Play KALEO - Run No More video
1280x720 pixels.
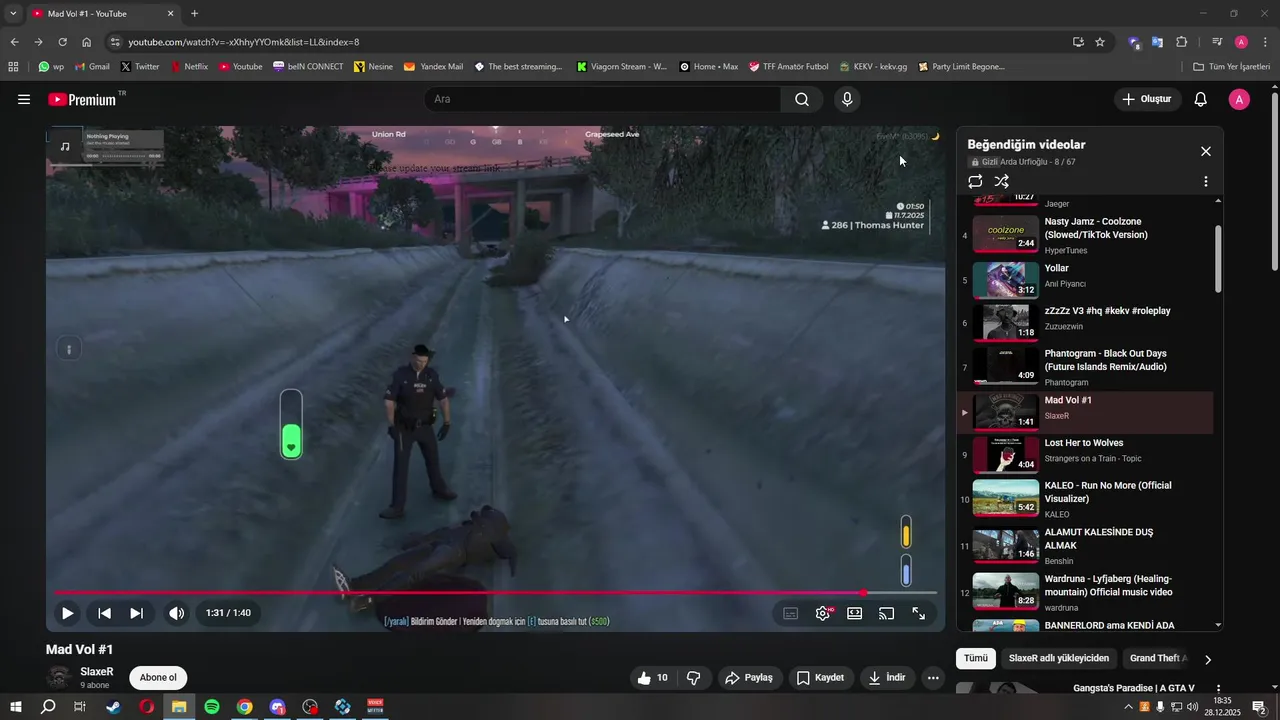click(1086, 499)
